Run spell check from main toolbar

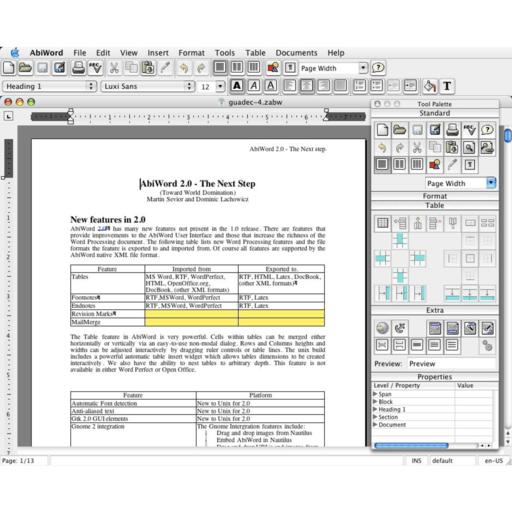tap(95, 68)
